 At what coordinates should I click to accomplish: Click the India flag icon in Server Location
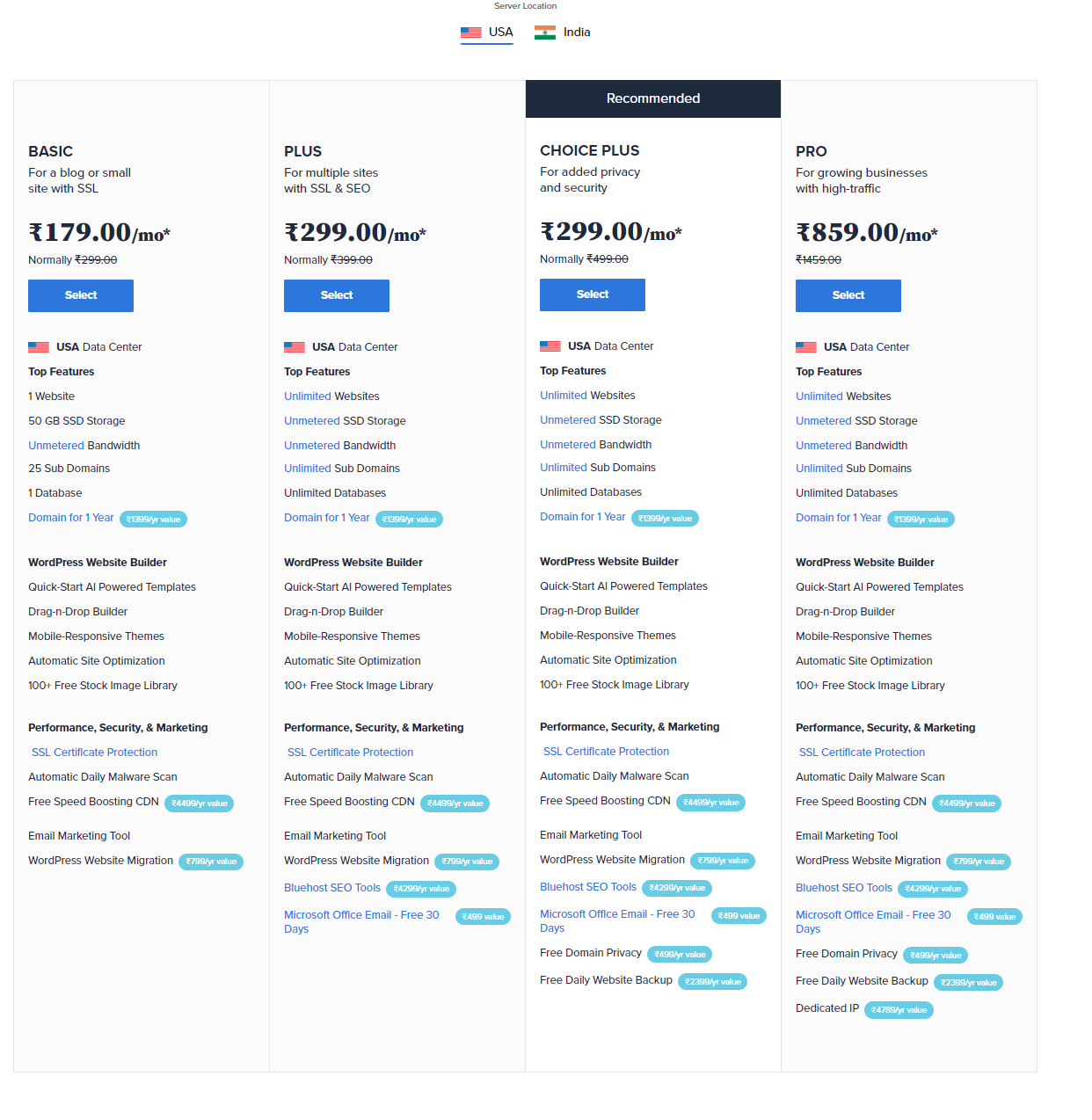click(x=545, y=33)
